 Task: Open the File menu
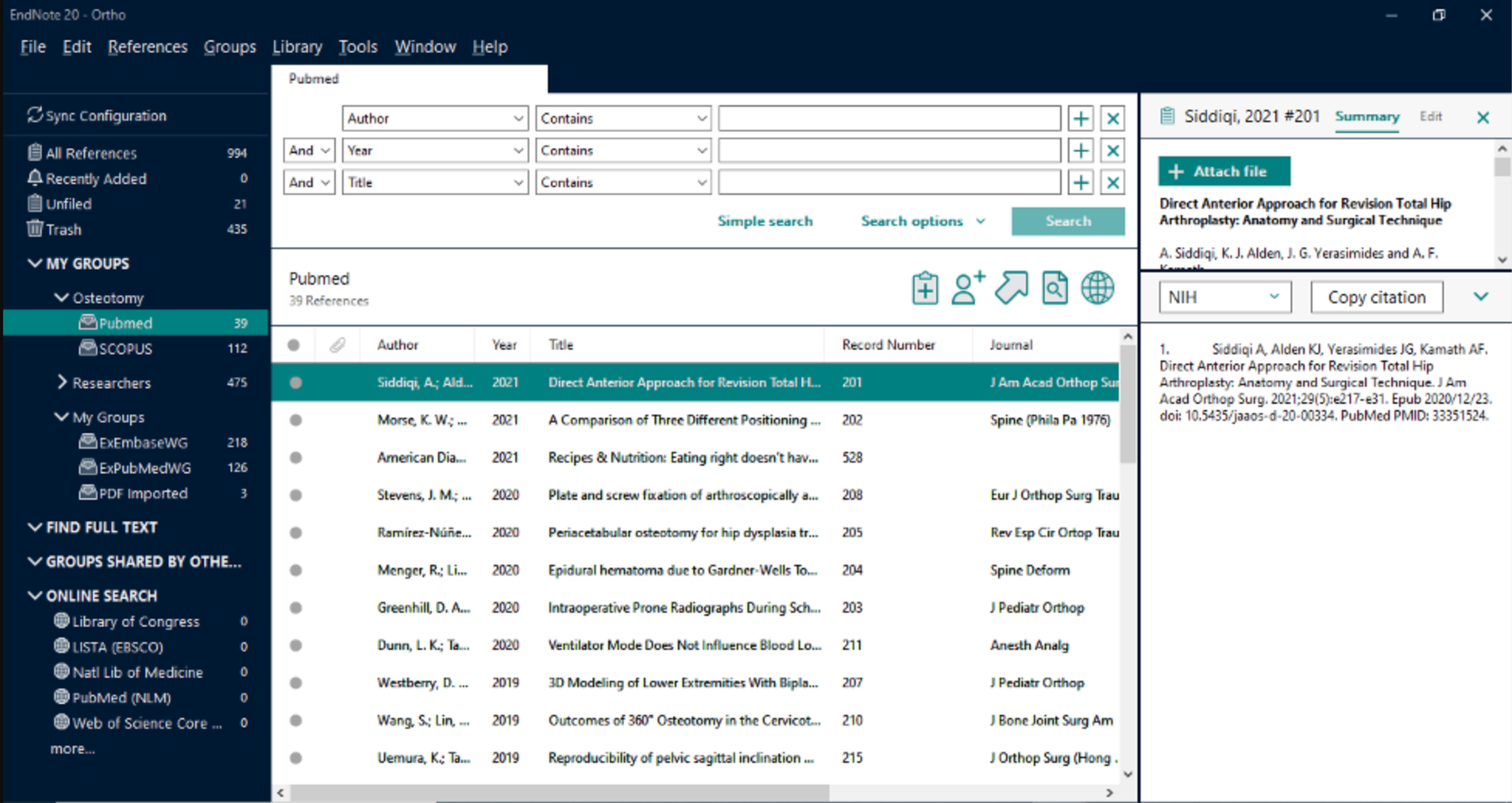(33, 47)
